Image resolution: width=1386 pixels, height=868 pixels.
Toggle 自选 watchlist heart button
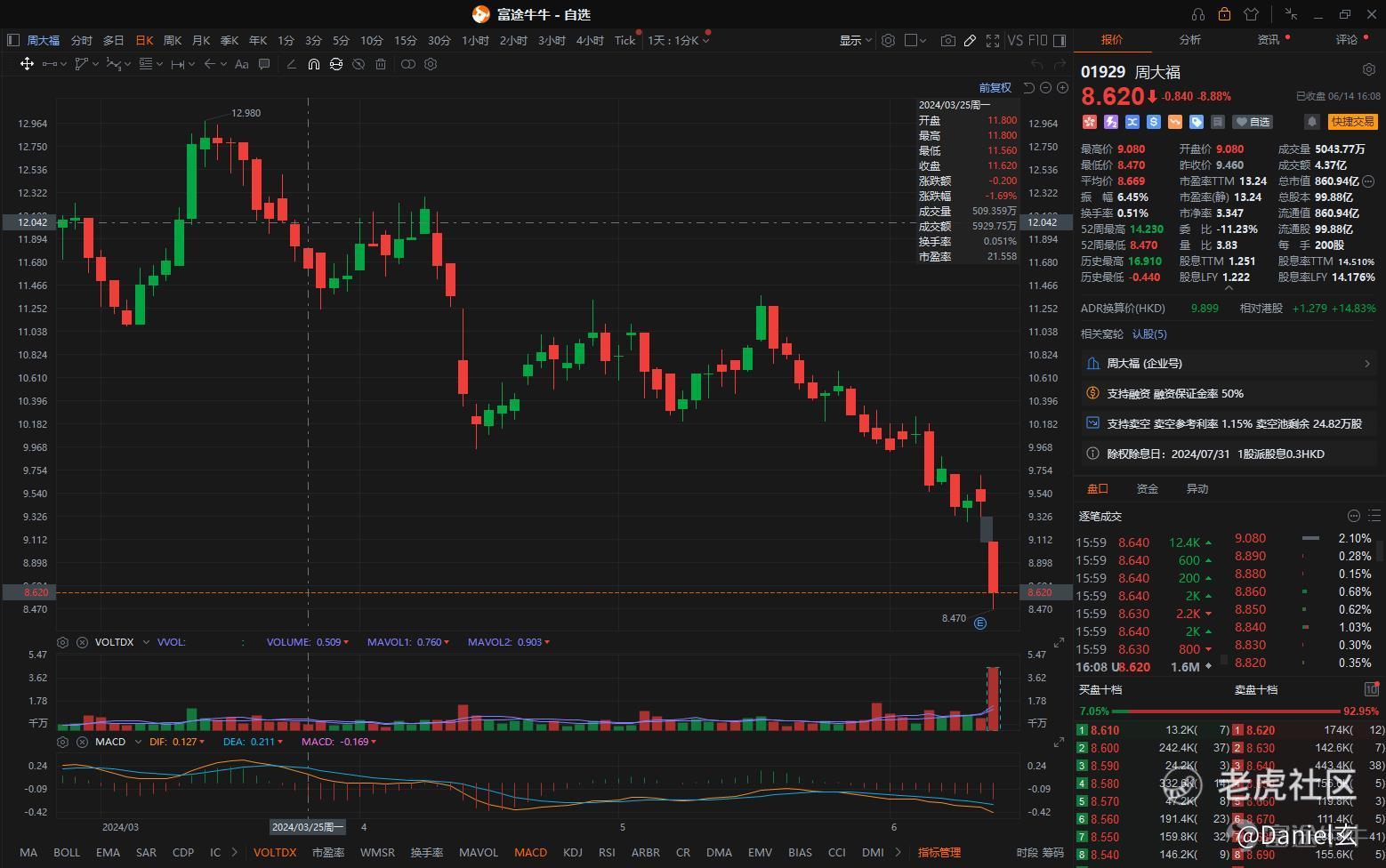1253,122
